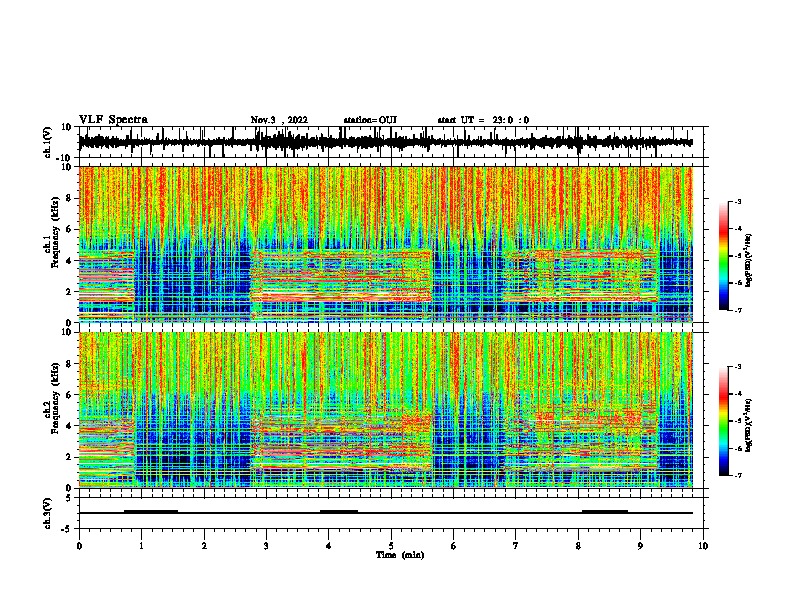
Task: Click the "VLF Spectra" plot title
Action: click(113, 120)
